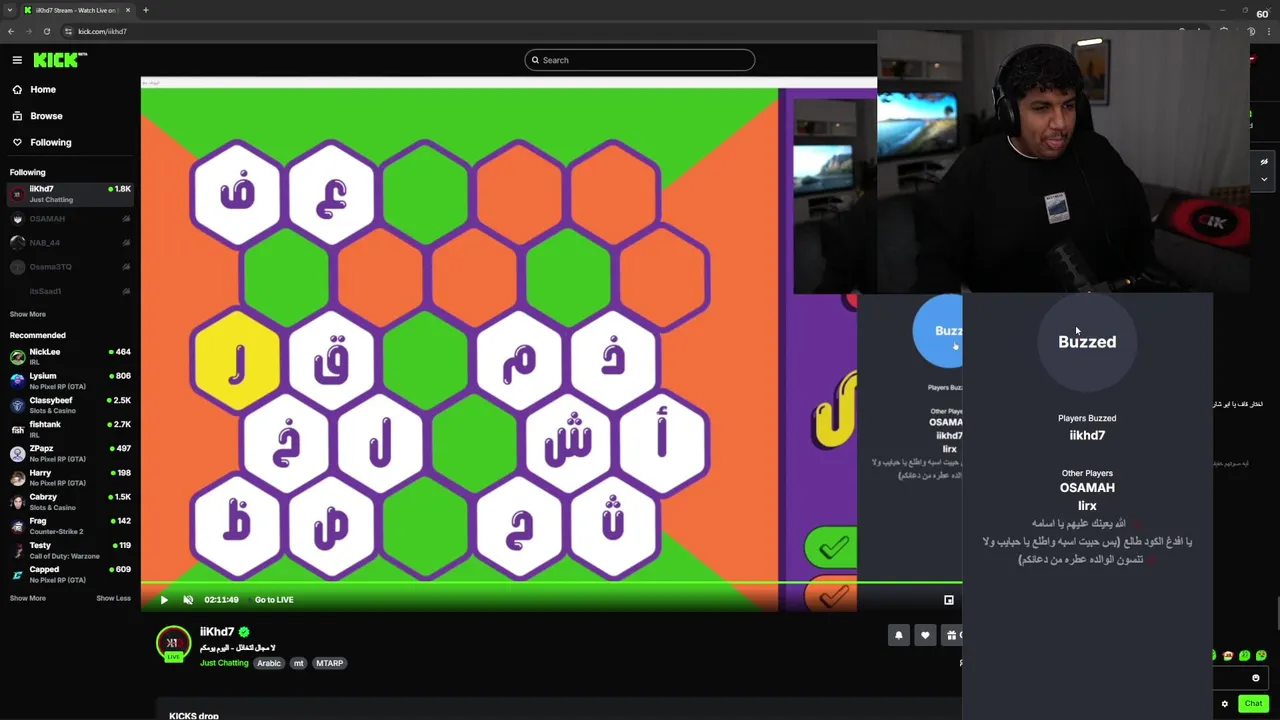Click the orange checkmark game button
The width and height of the screenshot is (1280, 720).
pos(831,595)
